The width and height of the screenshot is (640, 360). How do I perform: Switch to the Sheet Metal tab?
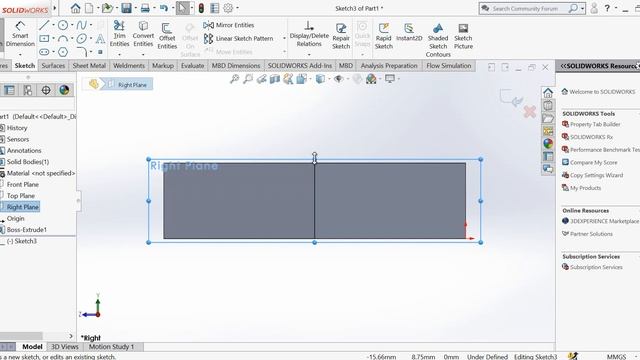coord(89,65)
